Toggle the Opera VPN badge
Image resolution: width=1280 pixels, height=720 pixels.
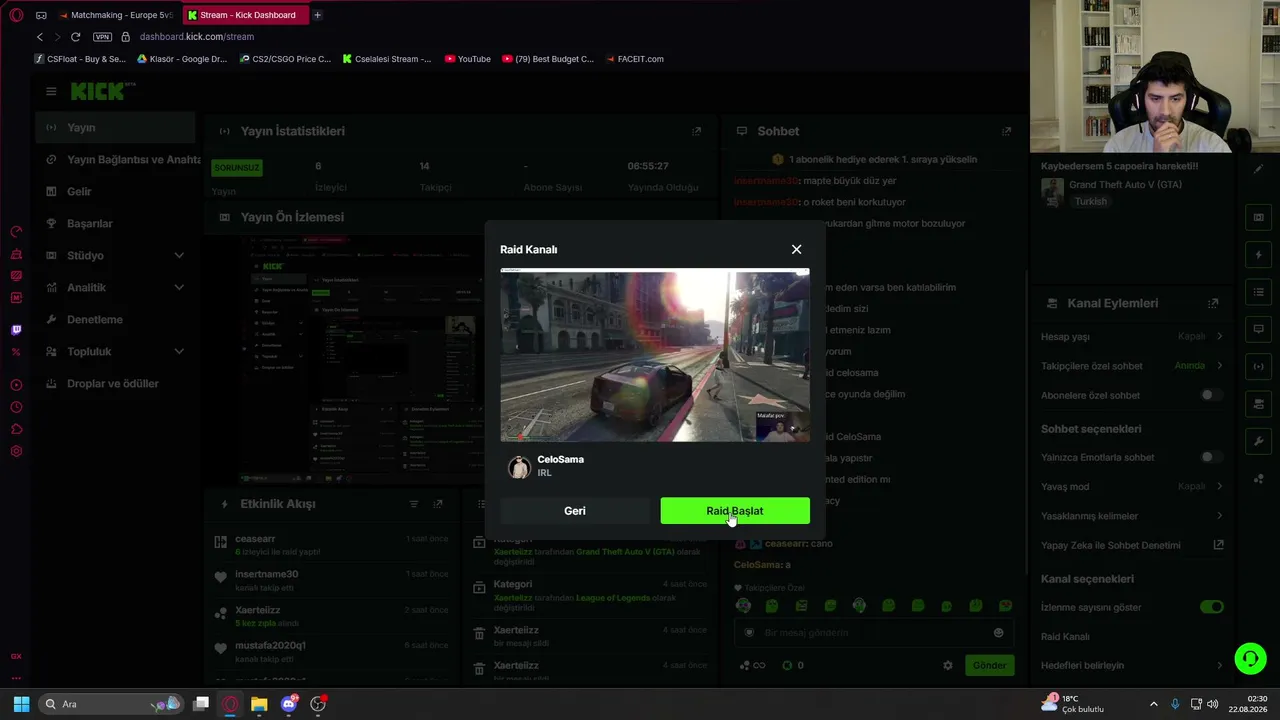coord(102,37)
